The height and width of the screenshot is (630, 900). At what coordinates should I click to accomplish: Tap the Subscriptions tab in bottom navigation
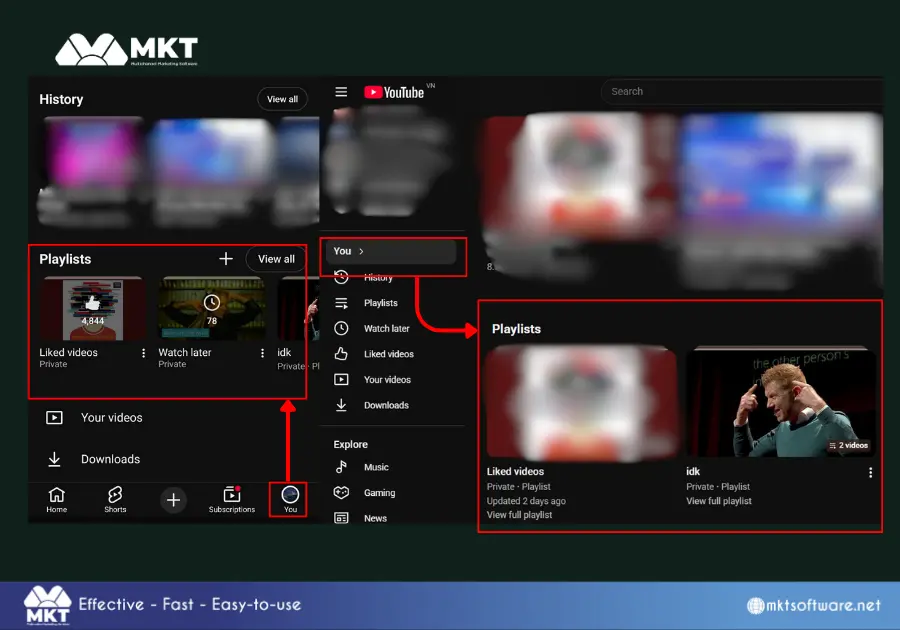(232, 500)
